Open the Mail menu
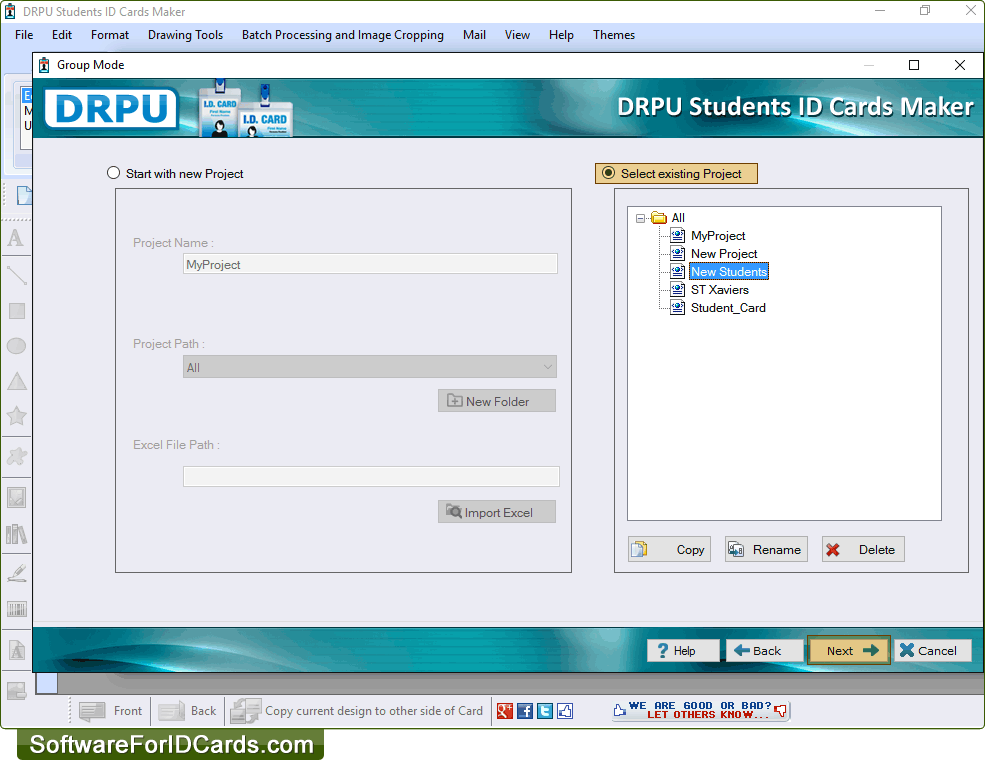Viewport: 985px width, 760px height. click(474, 35)
